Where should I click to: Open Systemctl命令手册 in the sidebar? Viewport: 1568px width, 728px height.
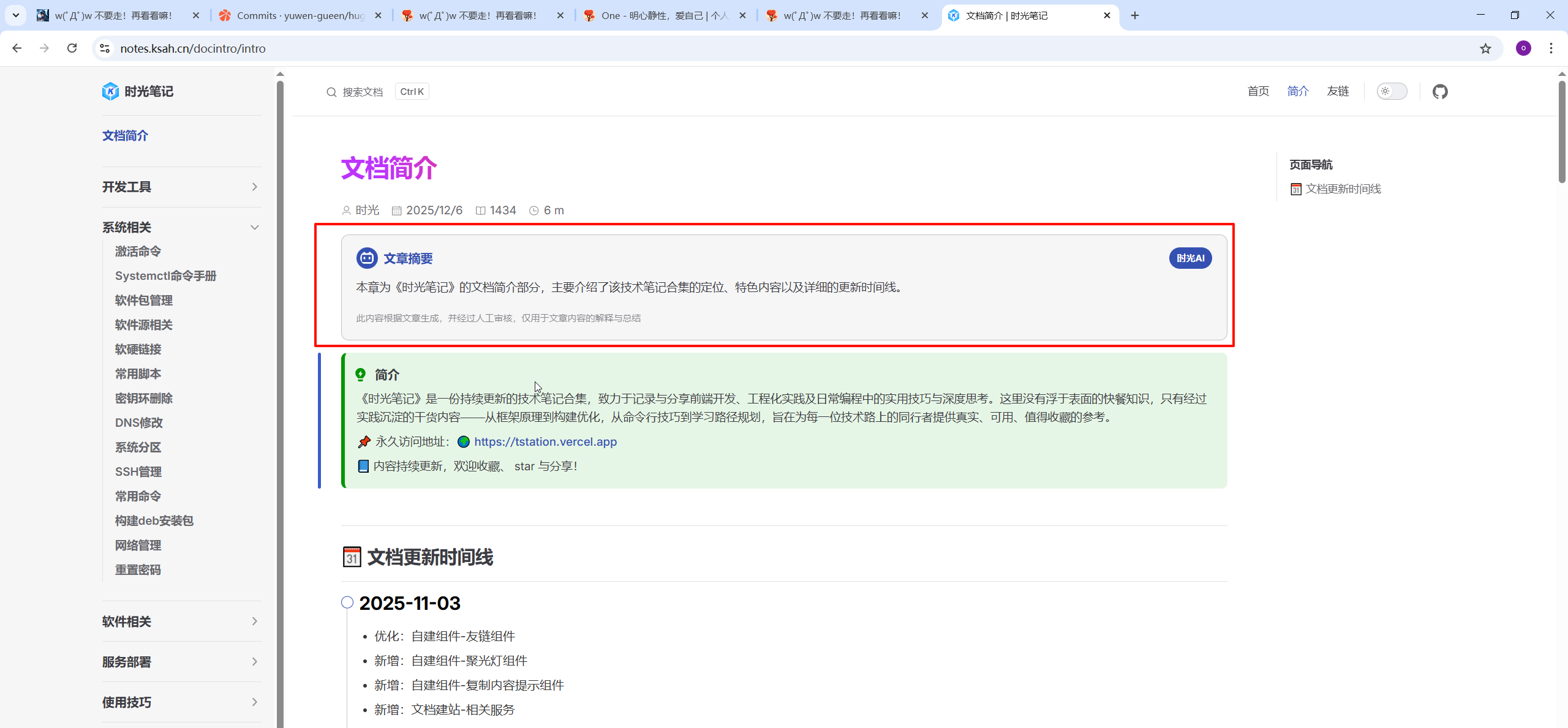165,276
